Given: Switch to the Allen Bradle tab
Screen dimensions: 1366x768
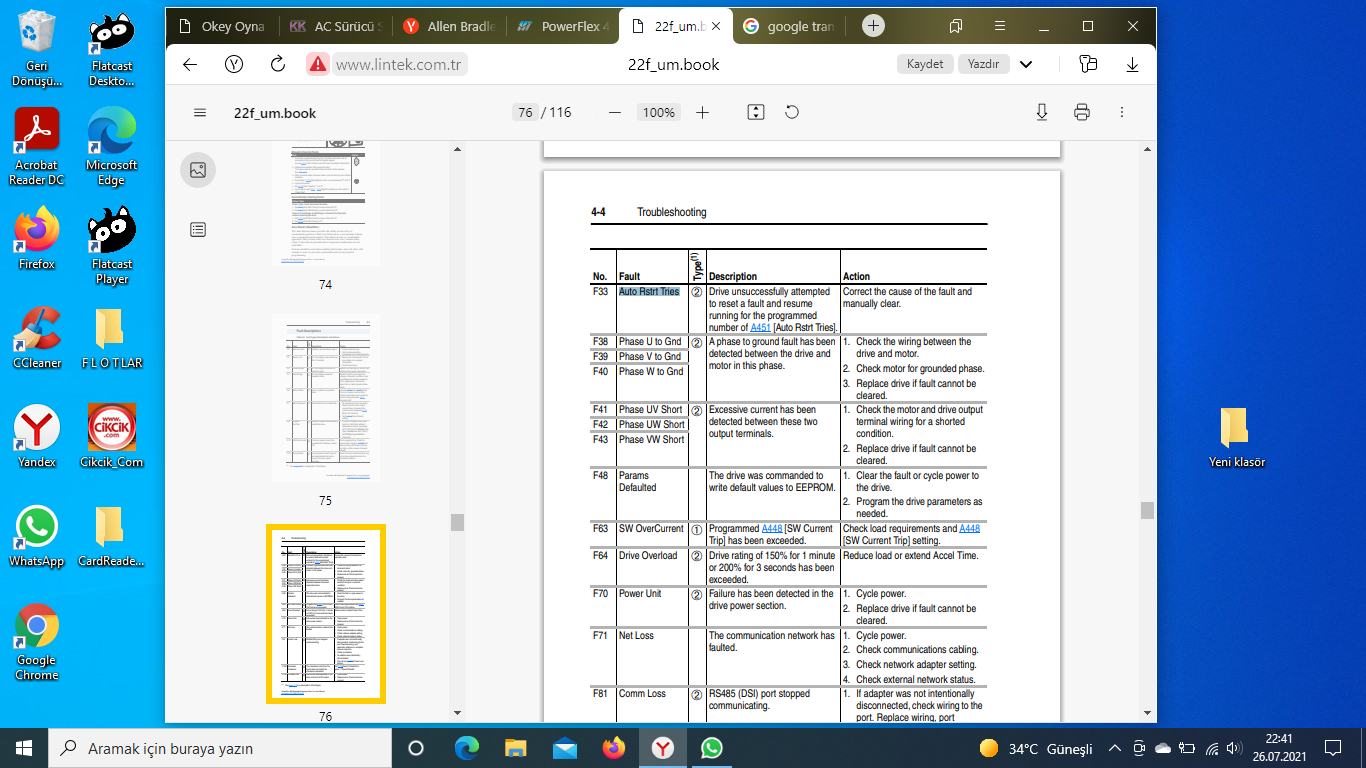Looking at the screenshot, I should [450, 27].
